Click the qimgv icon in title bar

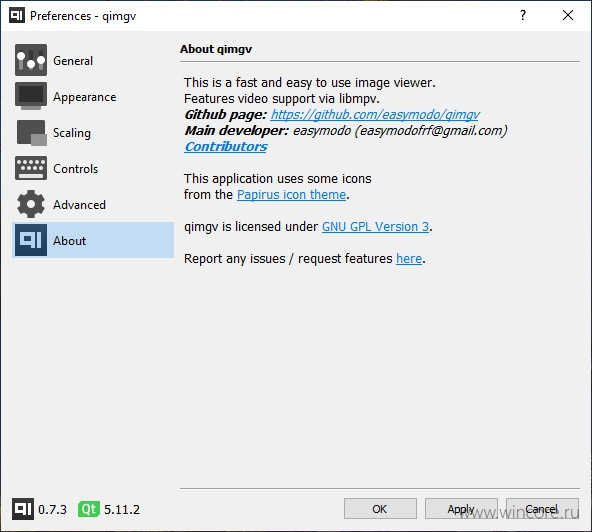click(x=17, y=15)
